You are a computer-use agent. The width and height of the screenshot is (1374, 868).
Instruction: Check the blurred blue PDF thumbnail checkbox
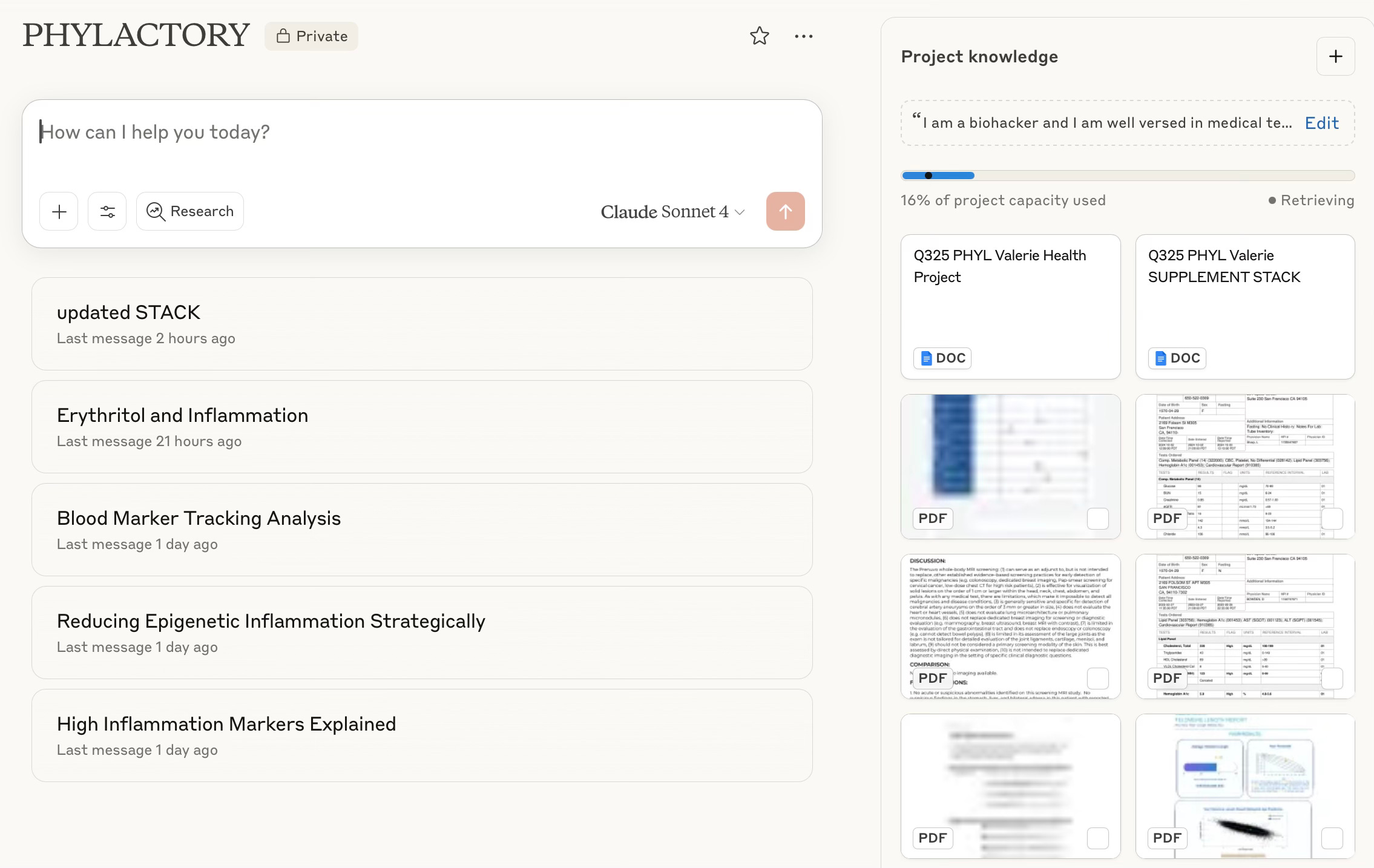1097,519
